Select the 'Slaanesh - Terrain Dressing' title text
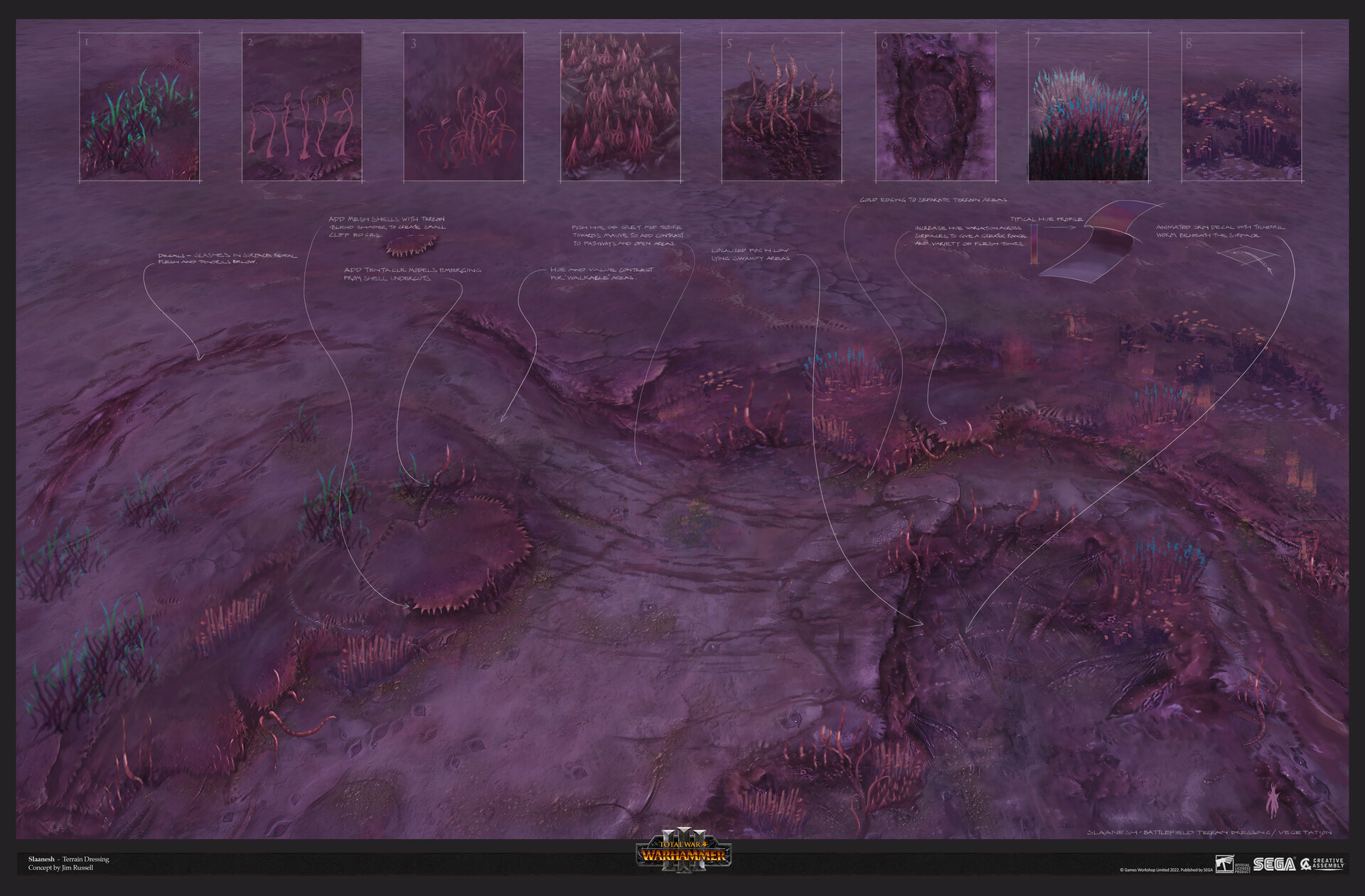 (68, 860)
